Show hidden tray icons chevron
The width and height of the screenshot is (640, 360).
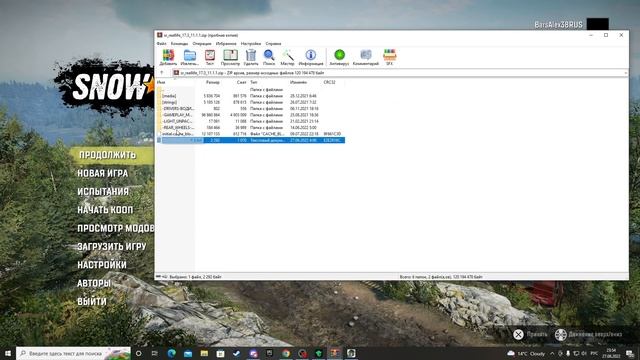pos(552,353)
